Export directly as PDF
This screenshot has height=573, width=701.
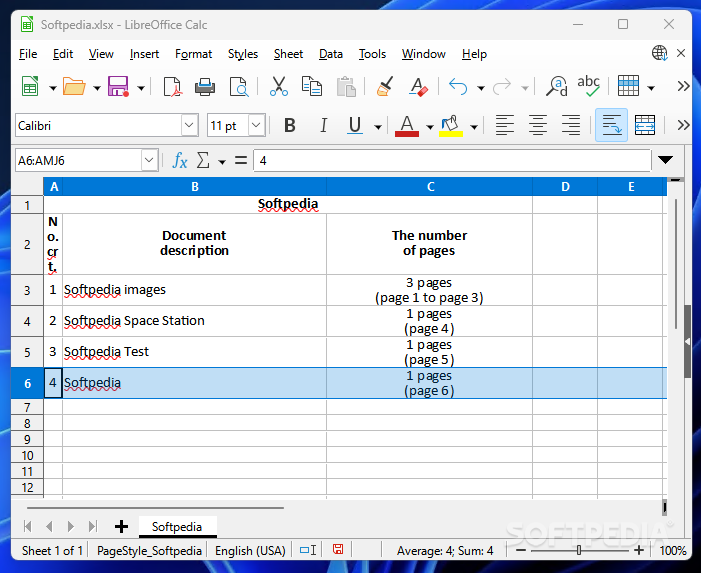point(173,87)
